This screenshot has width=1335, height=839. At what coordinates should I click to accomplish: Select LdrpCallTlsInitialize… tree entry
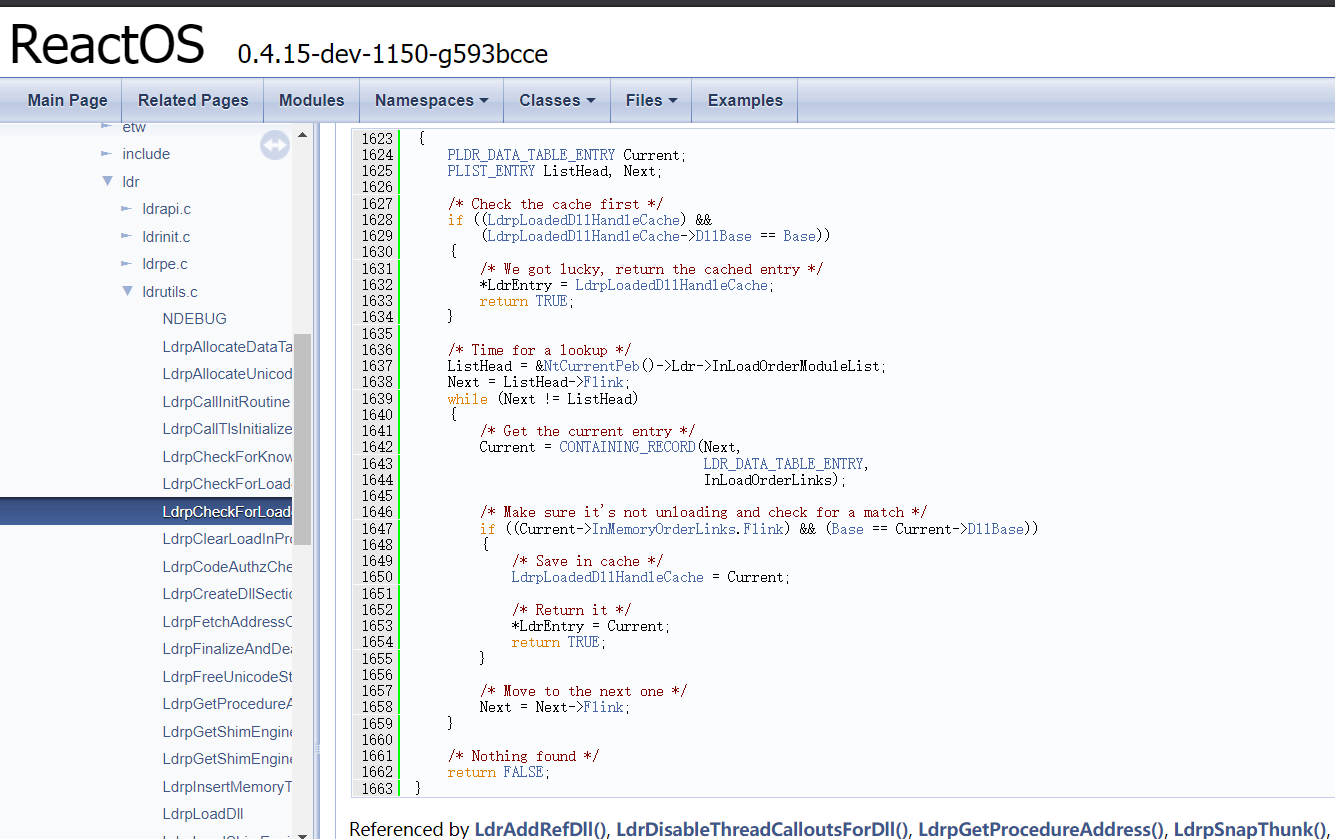(227, 429)
